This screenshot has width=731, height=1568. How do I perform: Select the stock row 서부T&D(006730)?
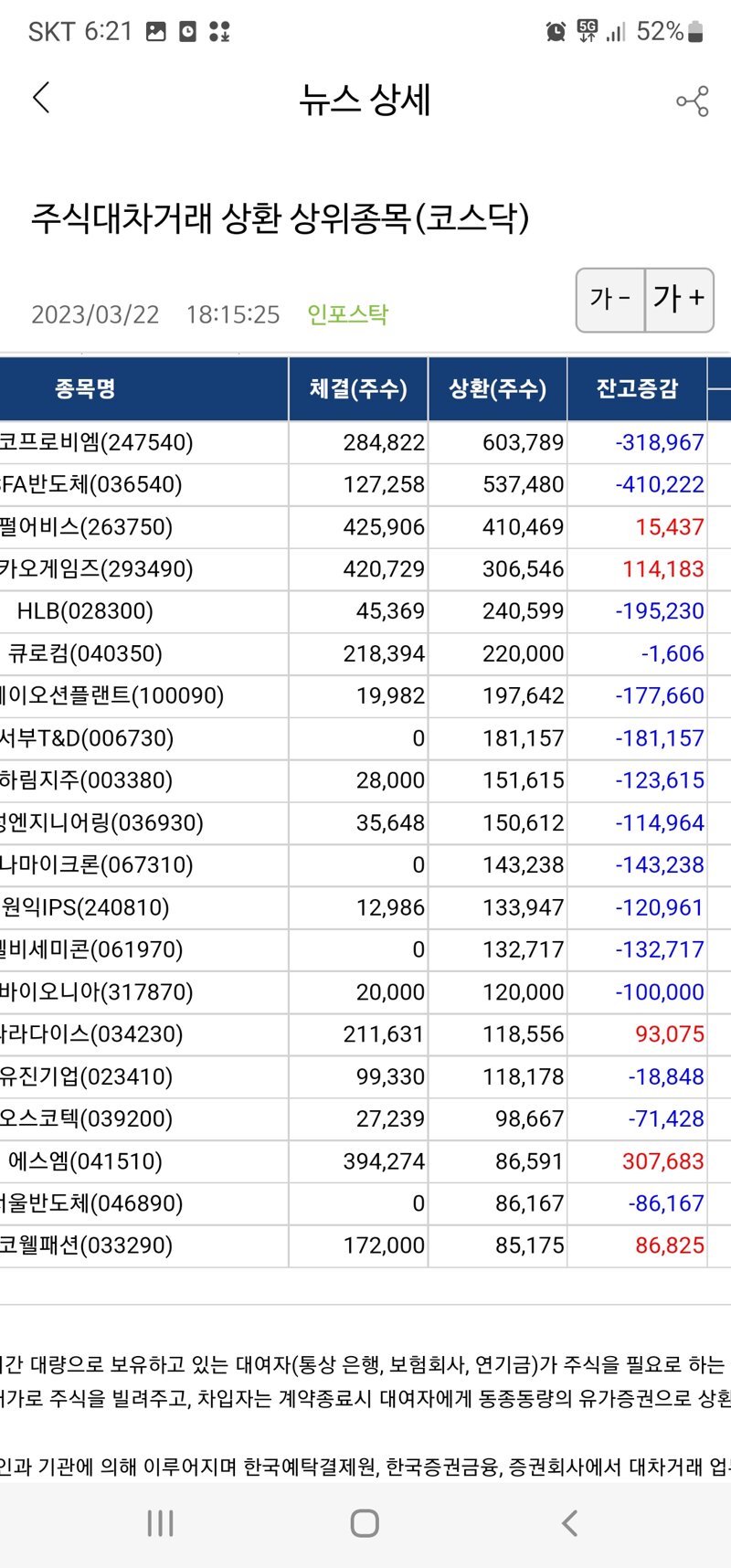[x=365, y=738]
